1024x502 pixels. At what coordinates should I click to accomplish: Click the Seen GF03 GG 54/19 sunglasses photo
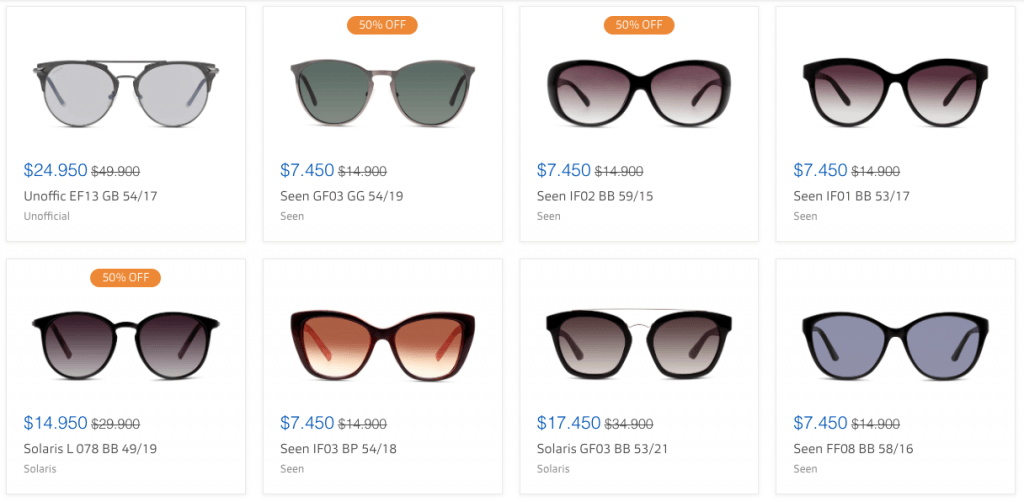pos(382,92)
